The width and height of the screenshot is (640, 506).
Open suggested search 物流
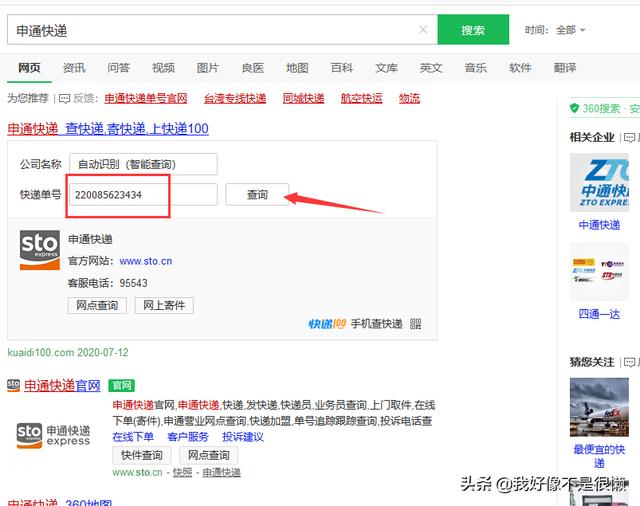coord(409,98)
